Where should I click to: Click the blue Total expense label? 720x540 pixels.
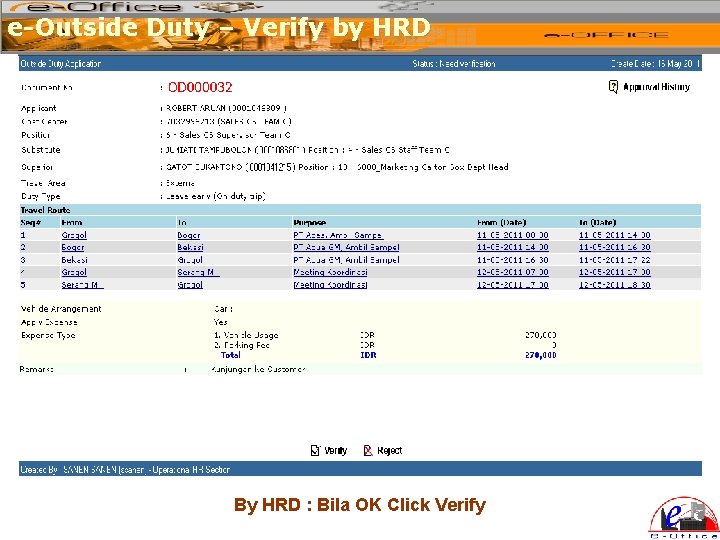coord(231,355)
